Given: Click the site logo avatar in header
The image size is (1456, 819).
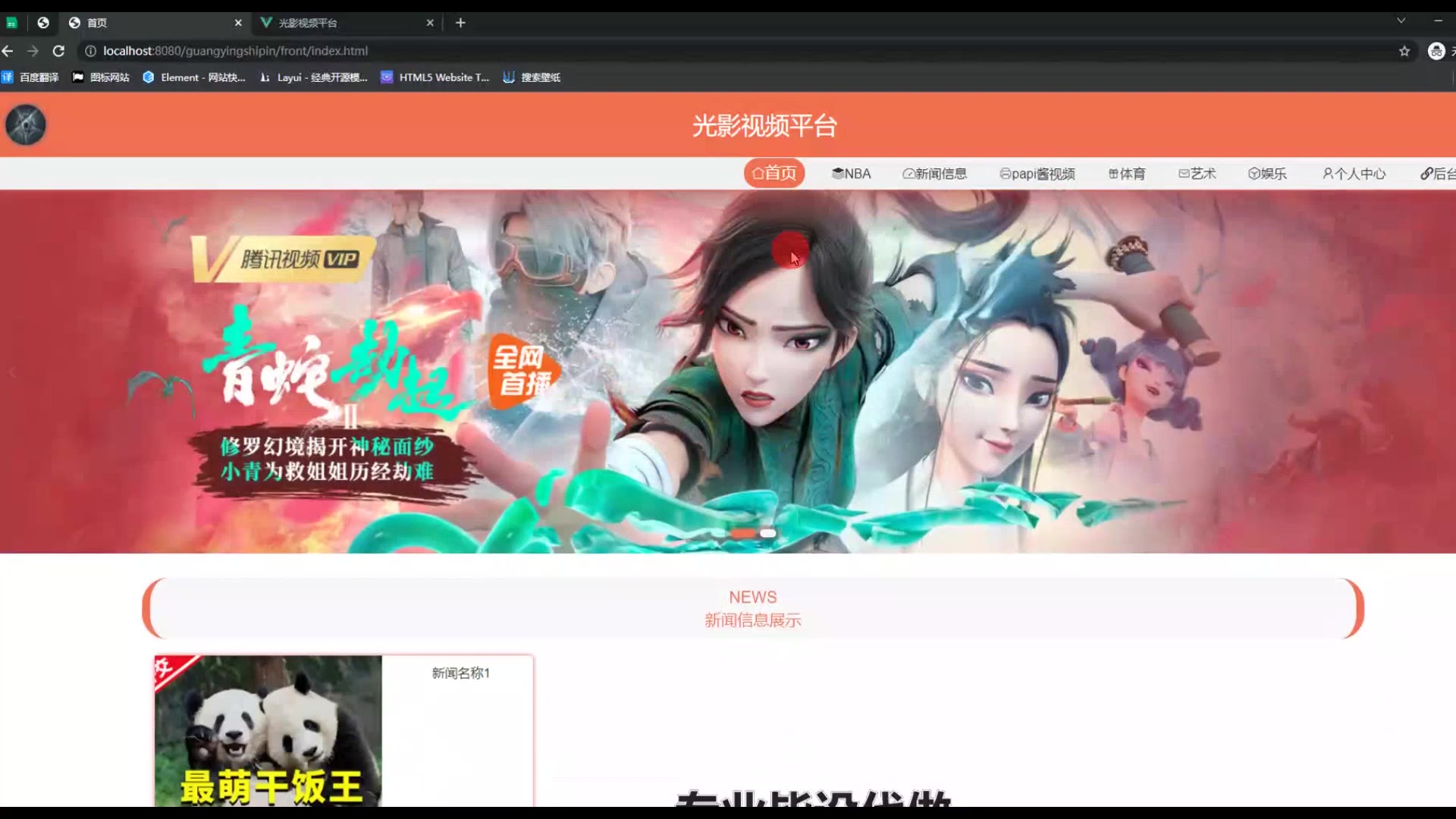Looking at the screenshot, I should 26,125.
